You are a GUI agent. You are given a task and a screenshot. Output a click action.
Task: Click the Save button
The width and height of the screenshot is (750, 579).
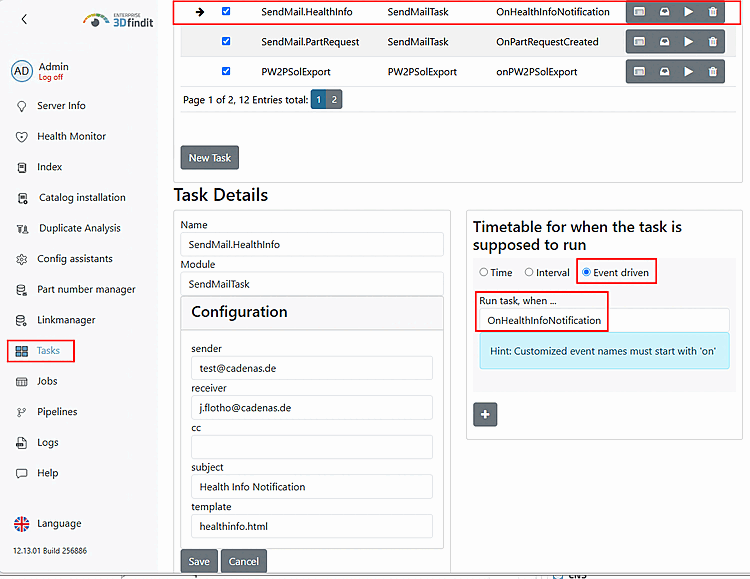point(199,561)
